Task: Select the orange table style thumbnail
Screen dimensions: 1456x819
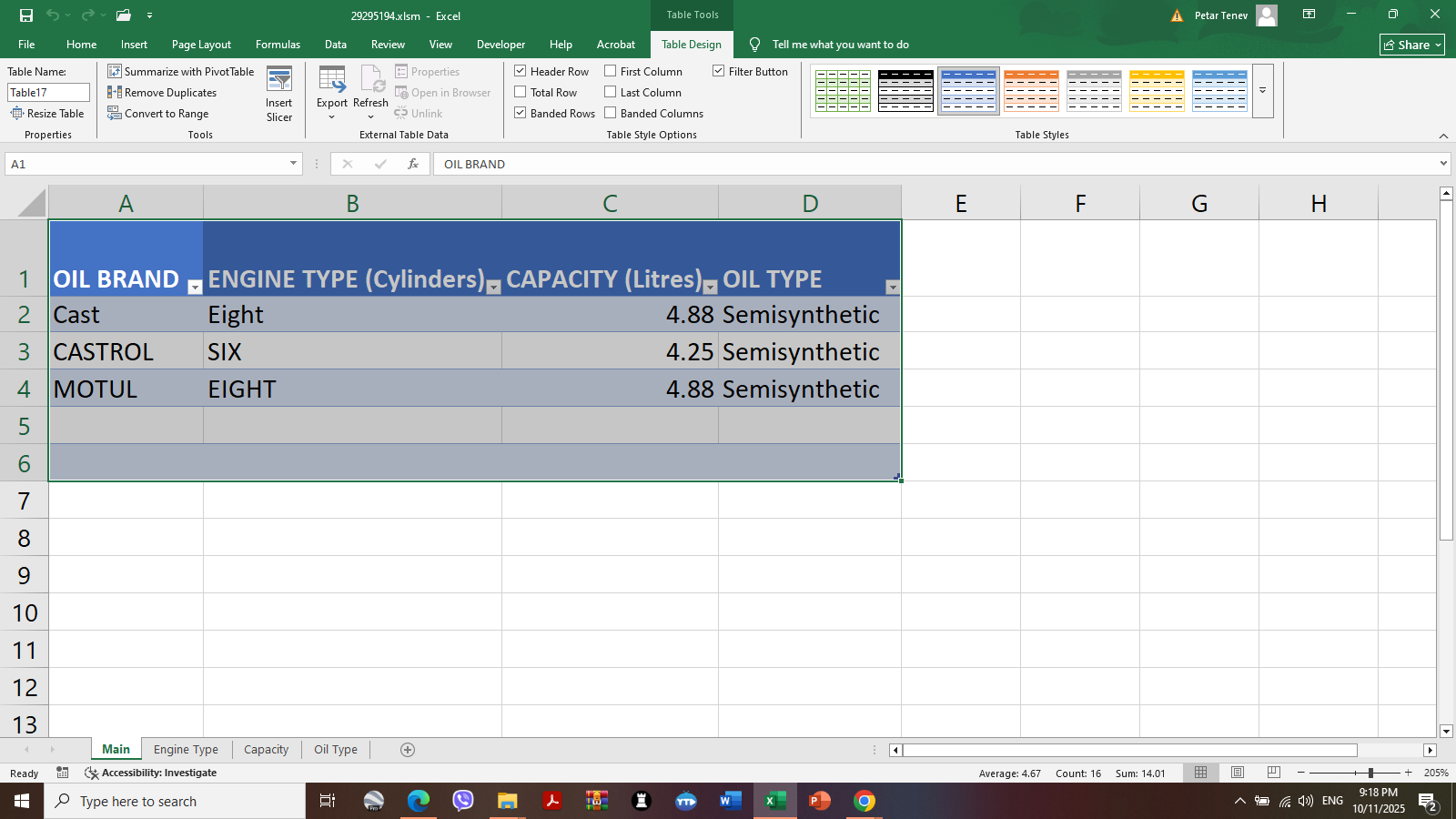Action: (1031, 91)
